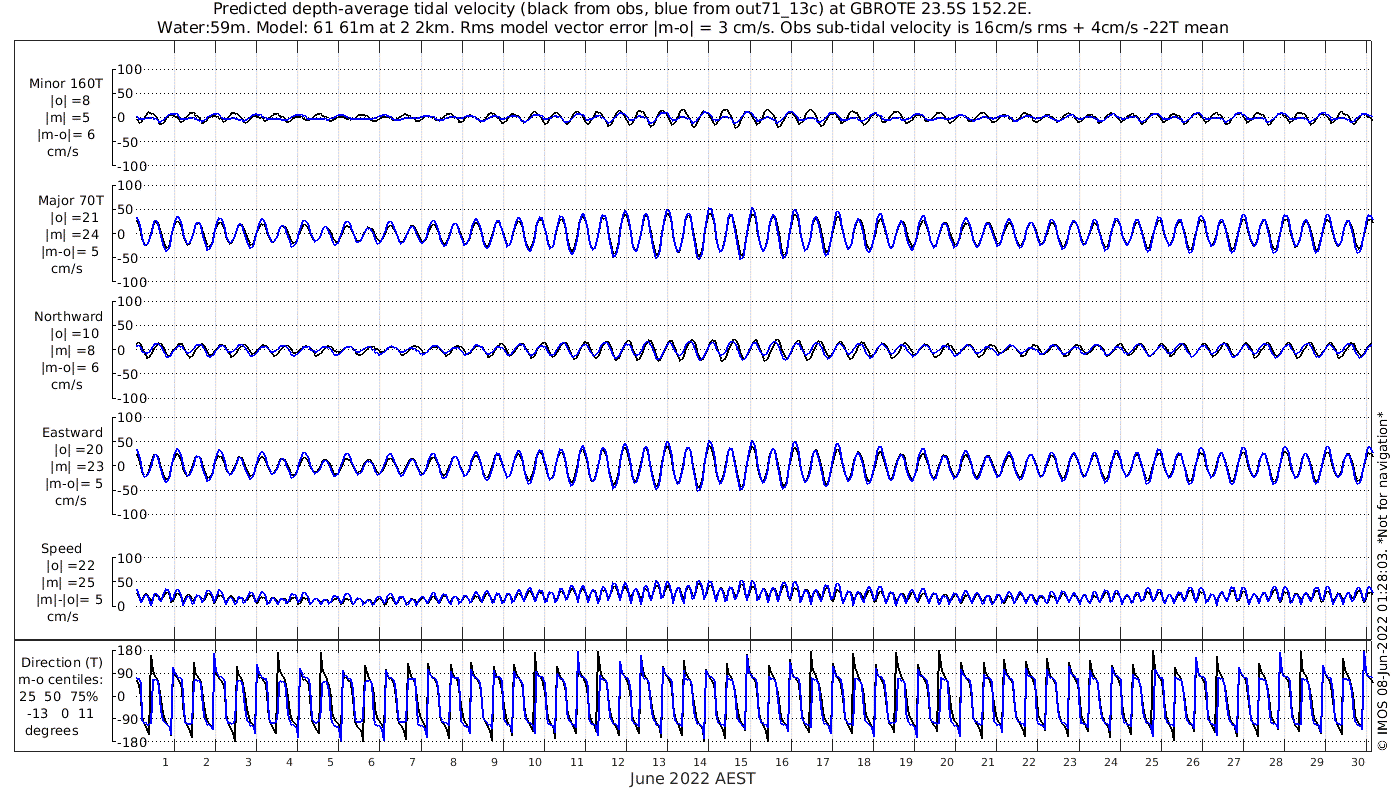Click the '|m|-|o|= 5' value under Speed
Image resolution: width=1400 pixels, height=800 pixels.
(x=69, y=599)
